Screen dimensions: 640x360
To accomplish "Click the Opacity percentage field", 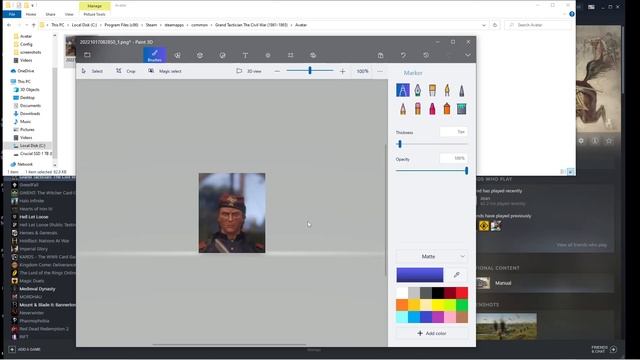I will (x=453, y=158).
